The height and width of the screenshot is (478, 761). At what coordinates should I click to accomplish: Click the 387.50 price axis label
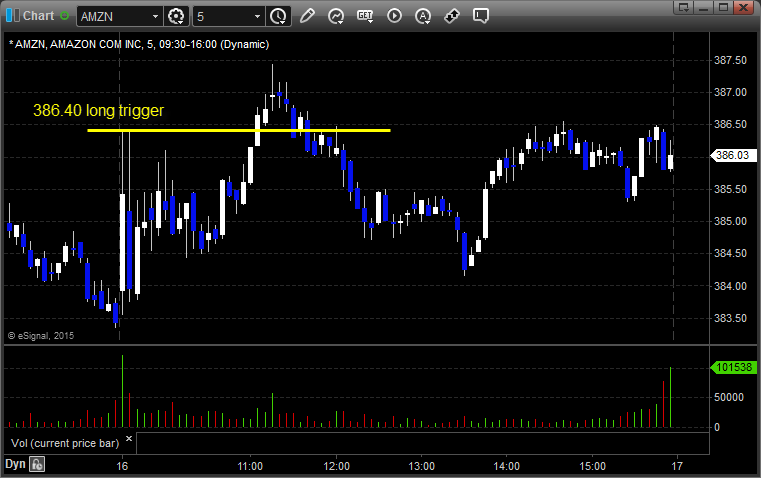click(730, 60)
